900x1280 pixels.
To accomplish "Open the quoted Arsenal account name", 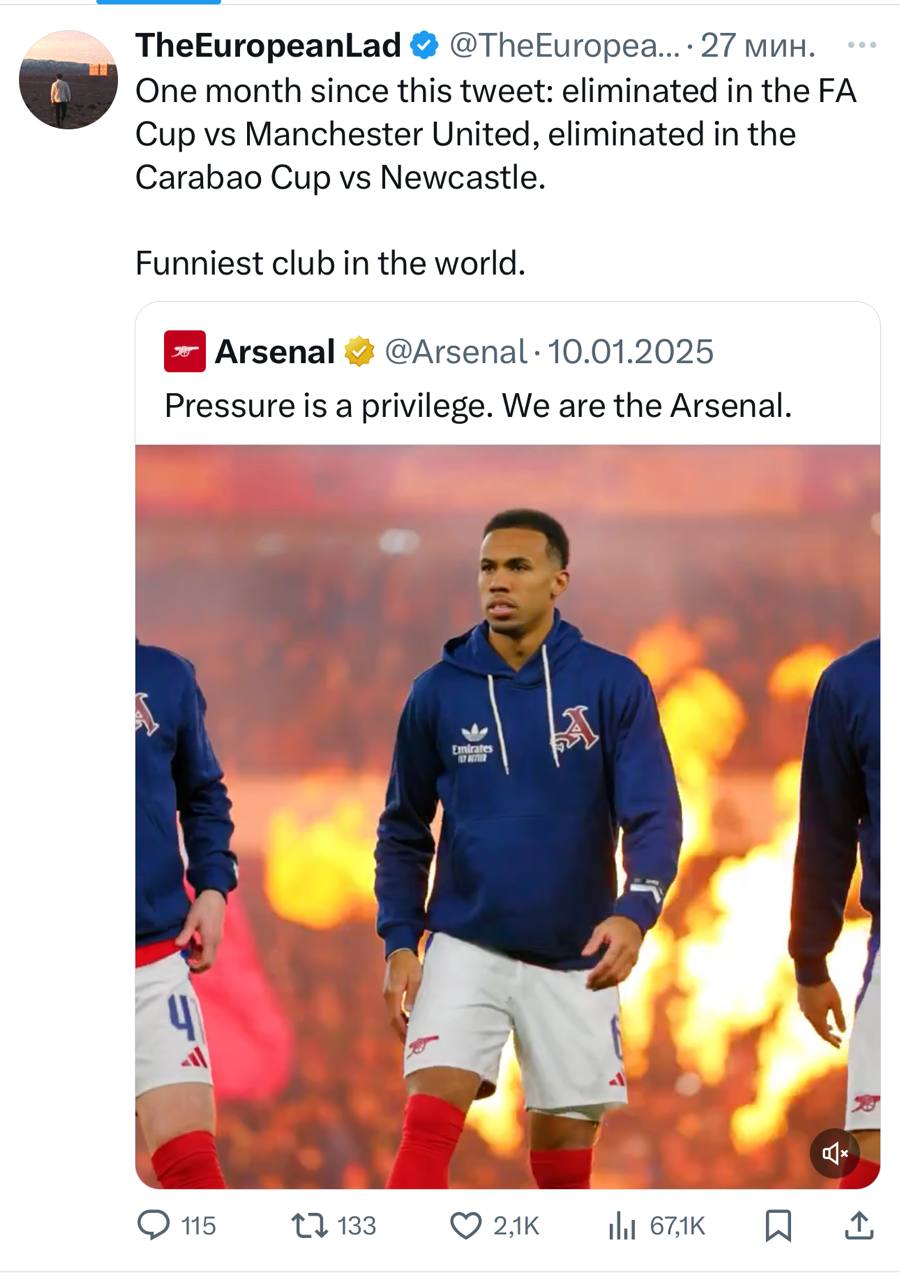I will 274,351.
